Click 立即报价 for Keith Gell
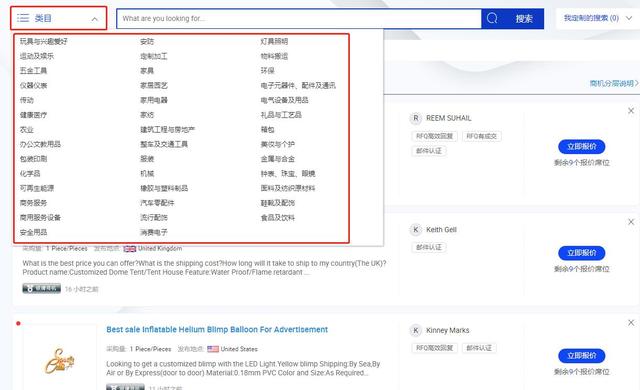The width and height of the screenshot is (640, 390). (582, 253)
